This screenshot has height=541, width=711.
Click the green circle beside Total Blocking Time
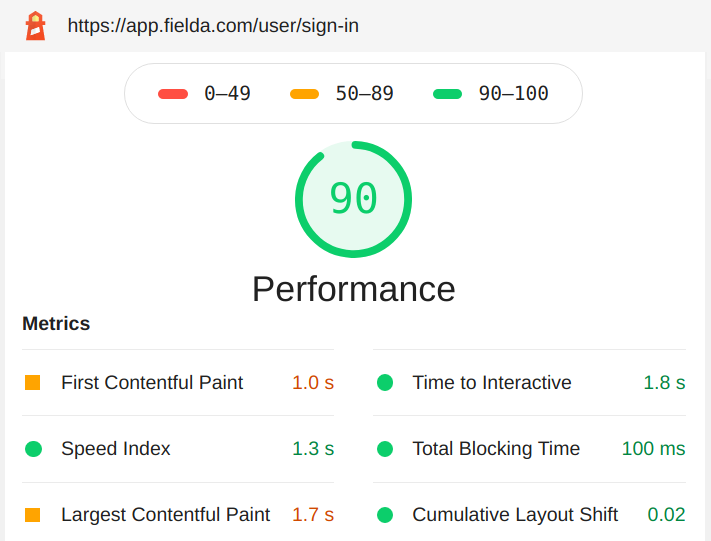pyautogui.click(x=385, y=449)
